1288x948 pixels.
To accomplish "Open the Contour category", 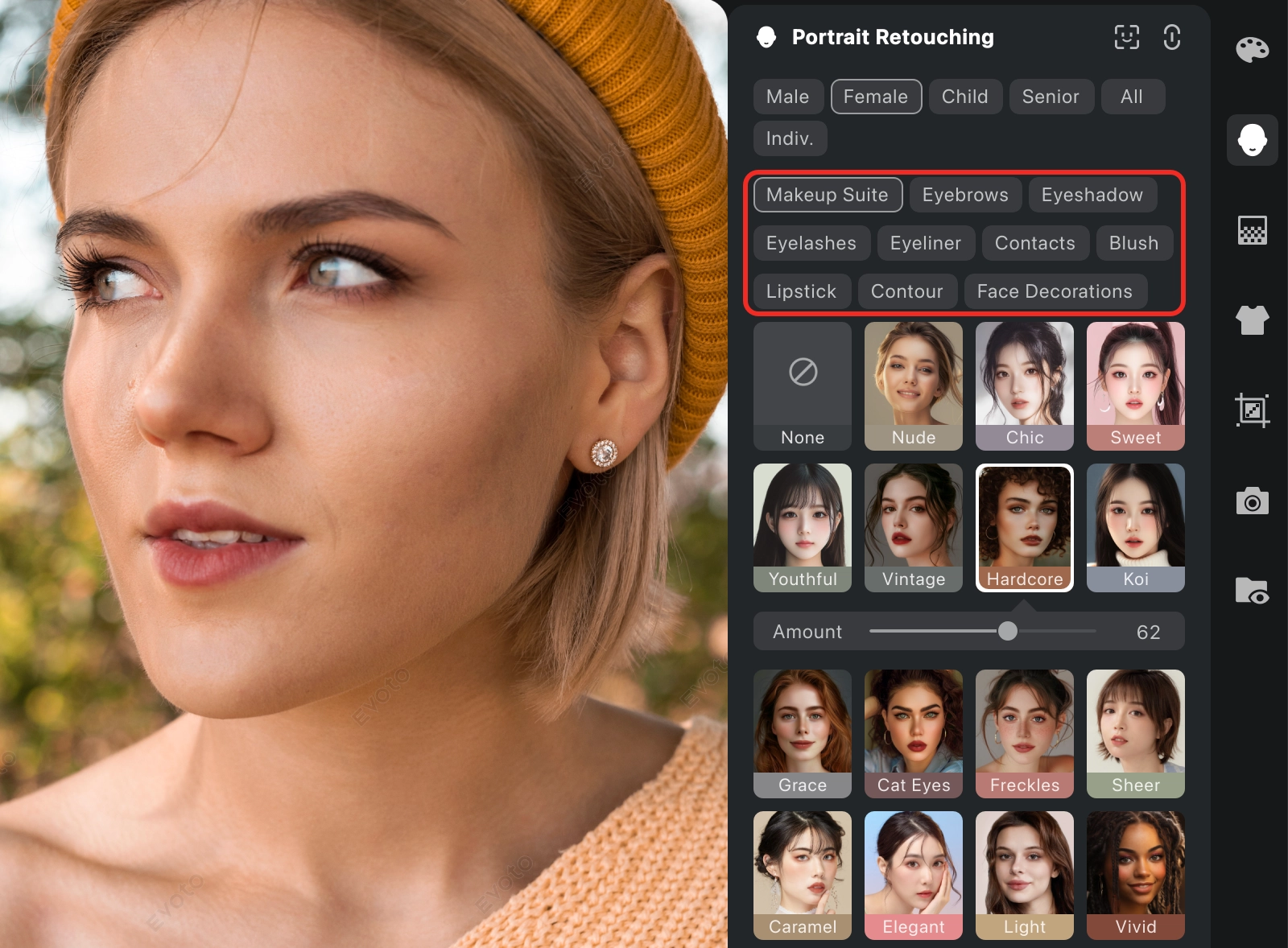I will click(x=907, y=291).
